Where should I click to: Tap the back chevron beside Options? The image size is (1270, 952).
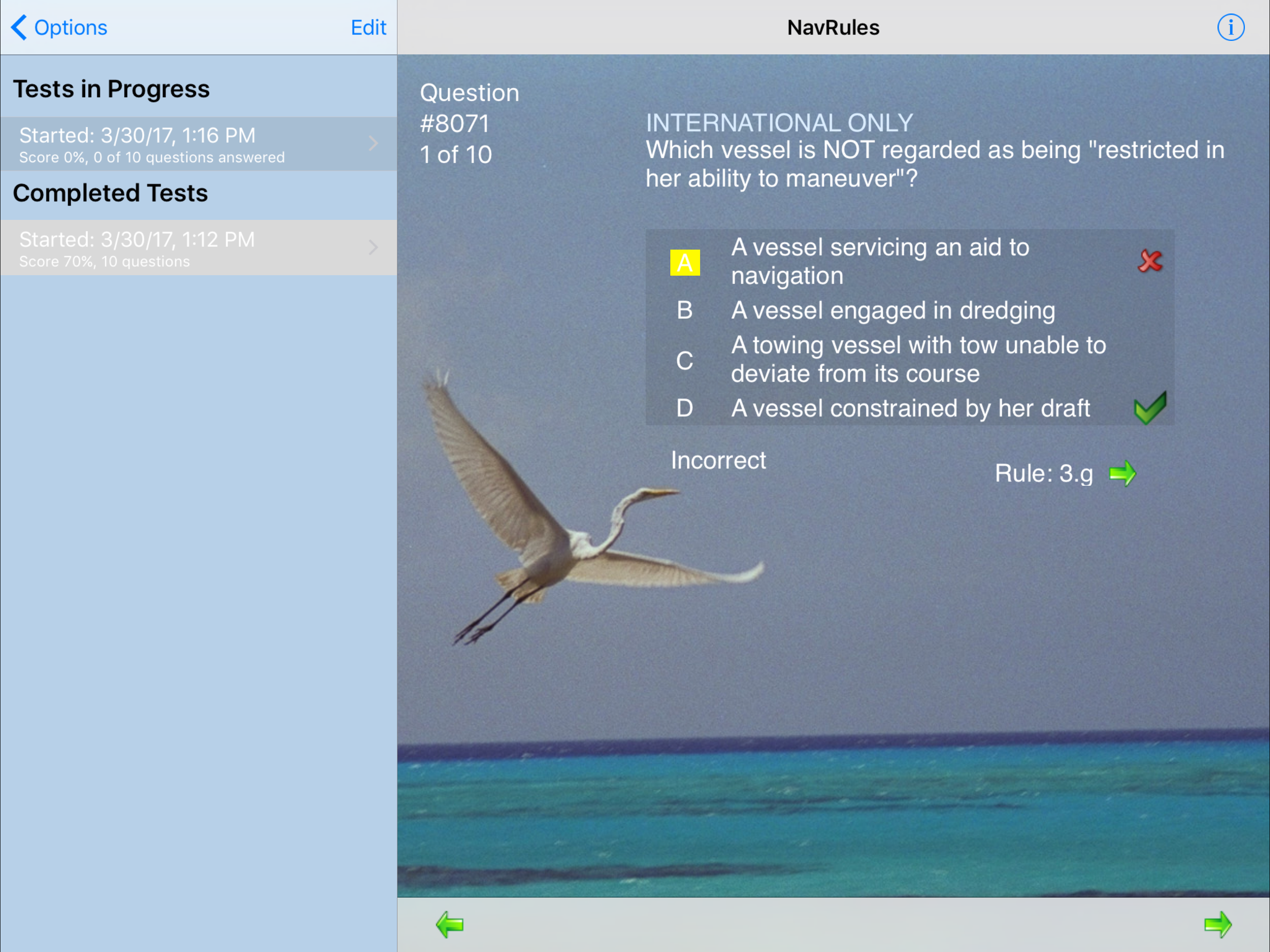pyautogui.click(x=19, y=27)
